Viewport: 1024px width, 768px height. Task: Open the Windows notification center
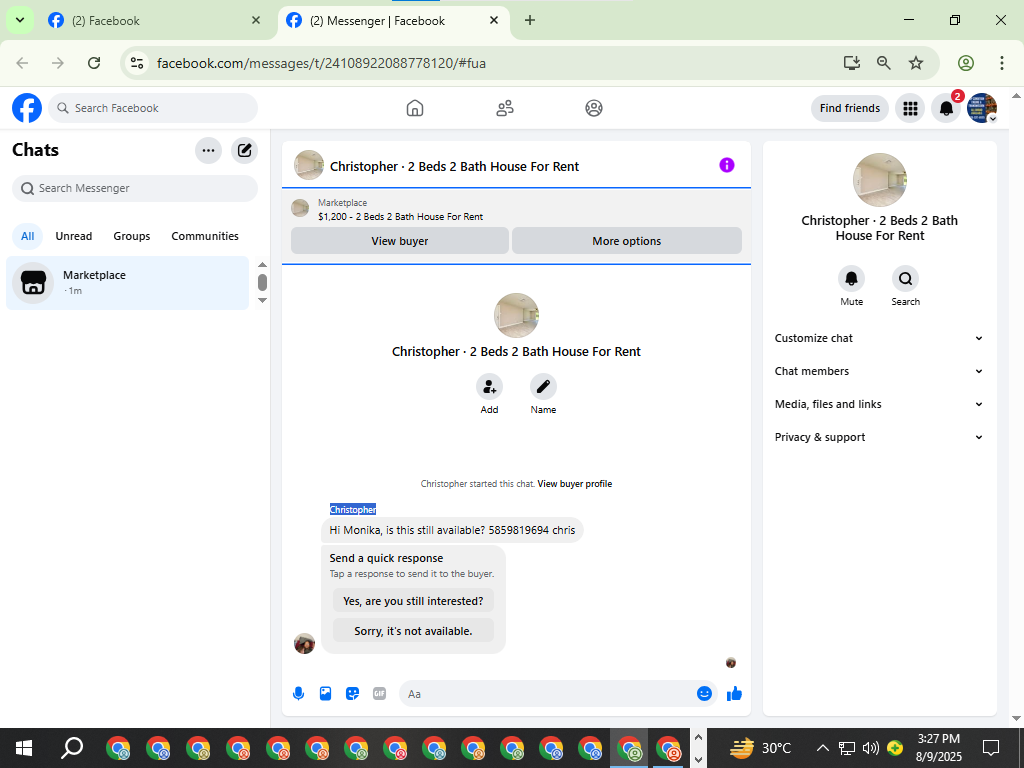pos(991,748)
